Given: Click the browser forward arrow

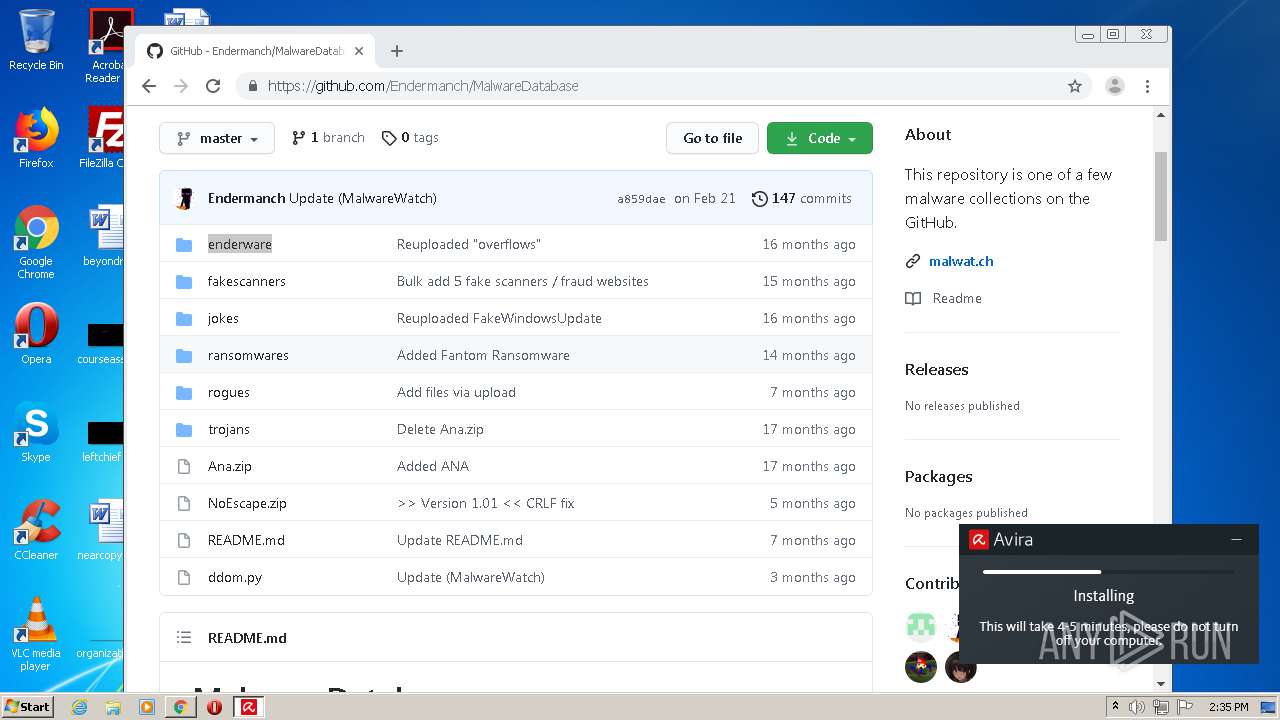Looking at the screenshot, I should click(x=181, y=86).
